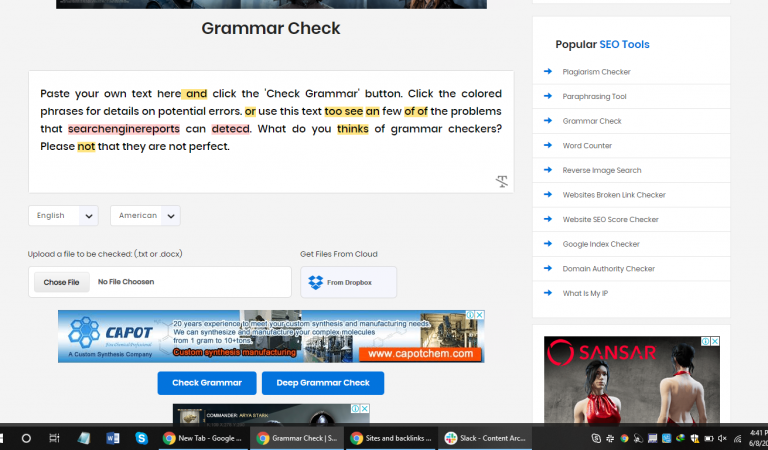
Task: Open Task View on the taskbar
Action: tap(54, 438)
